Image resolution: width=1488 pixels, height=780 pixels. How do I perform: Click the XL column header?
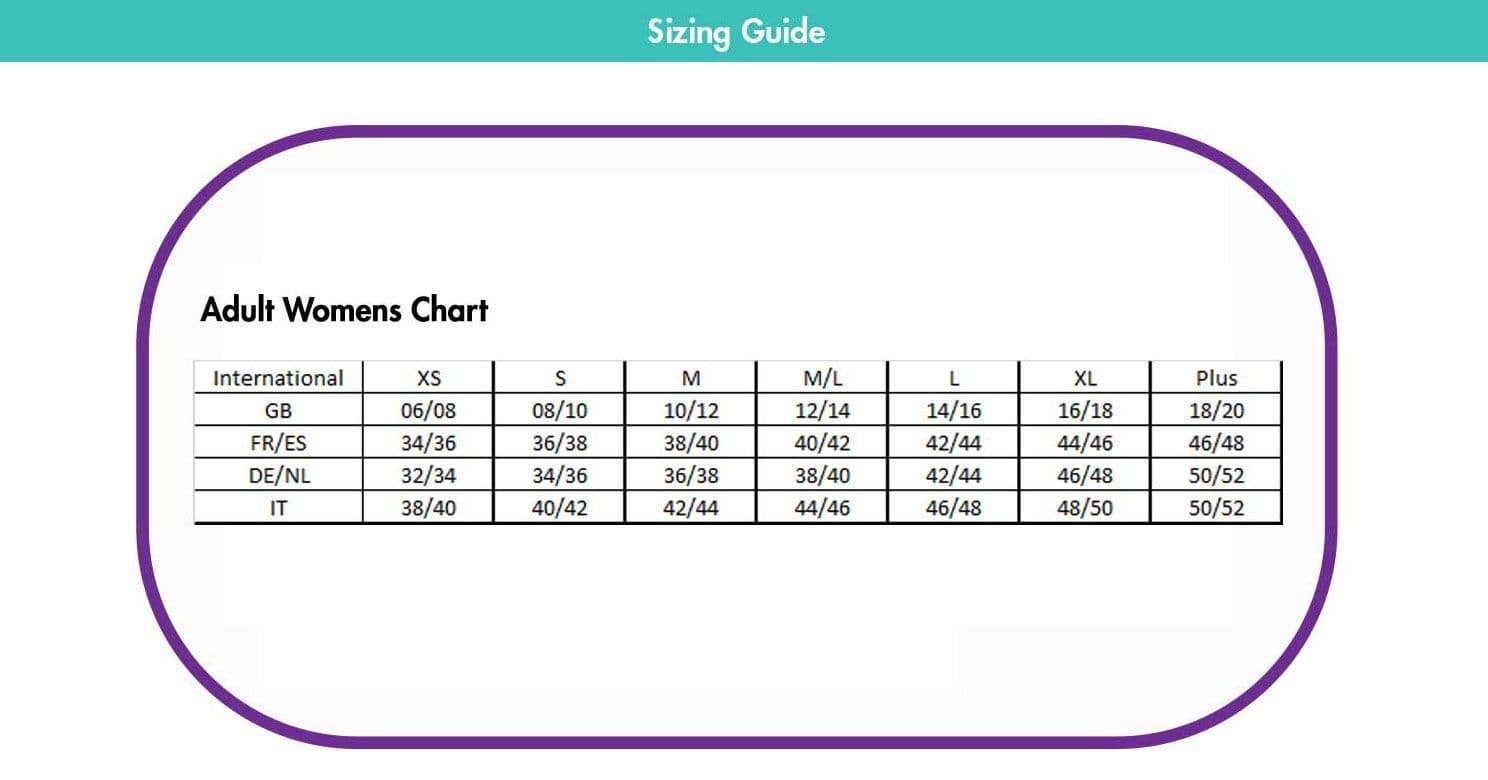point(1085,378)
